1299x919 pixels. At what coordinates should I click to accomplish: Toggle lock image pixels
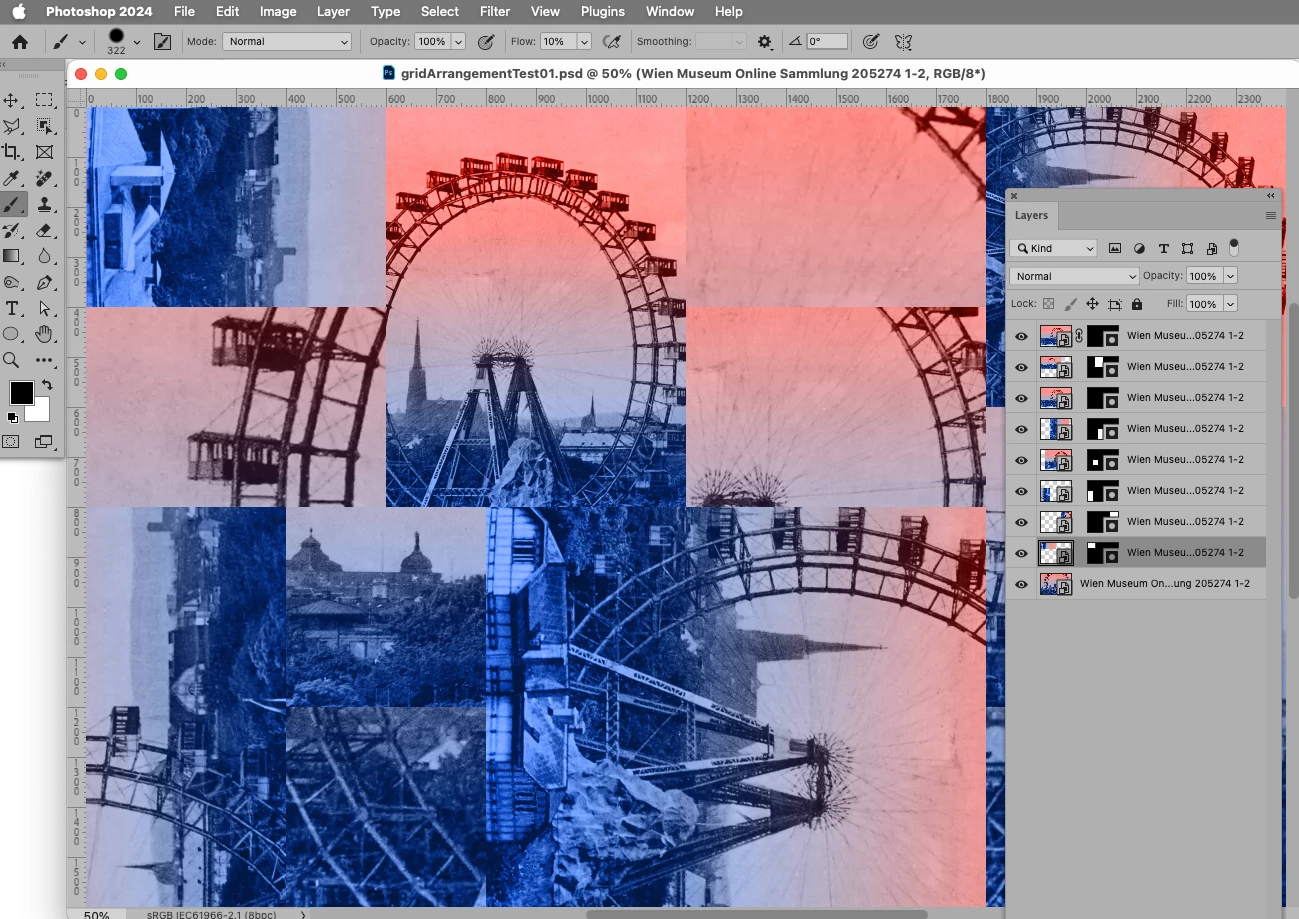click(1070, 304)
